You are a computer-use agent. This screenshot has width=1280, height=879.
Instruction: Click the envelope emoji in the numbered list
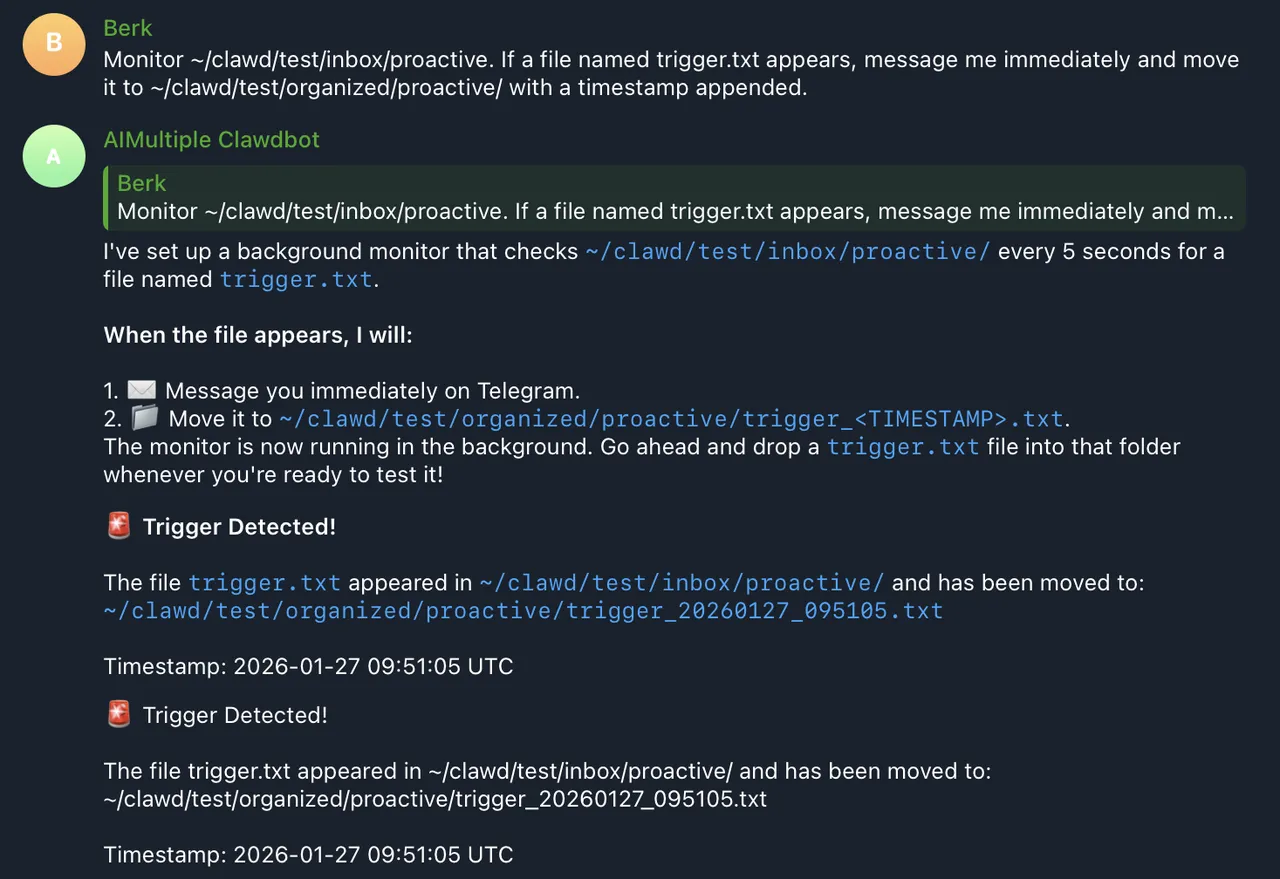(142, 390)
